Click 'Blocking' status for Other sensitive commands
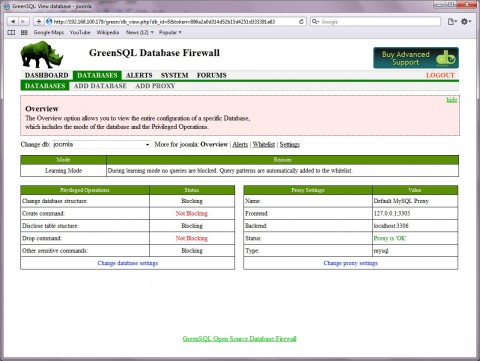Screen dimensions: 480x361 tap(192, 251)
